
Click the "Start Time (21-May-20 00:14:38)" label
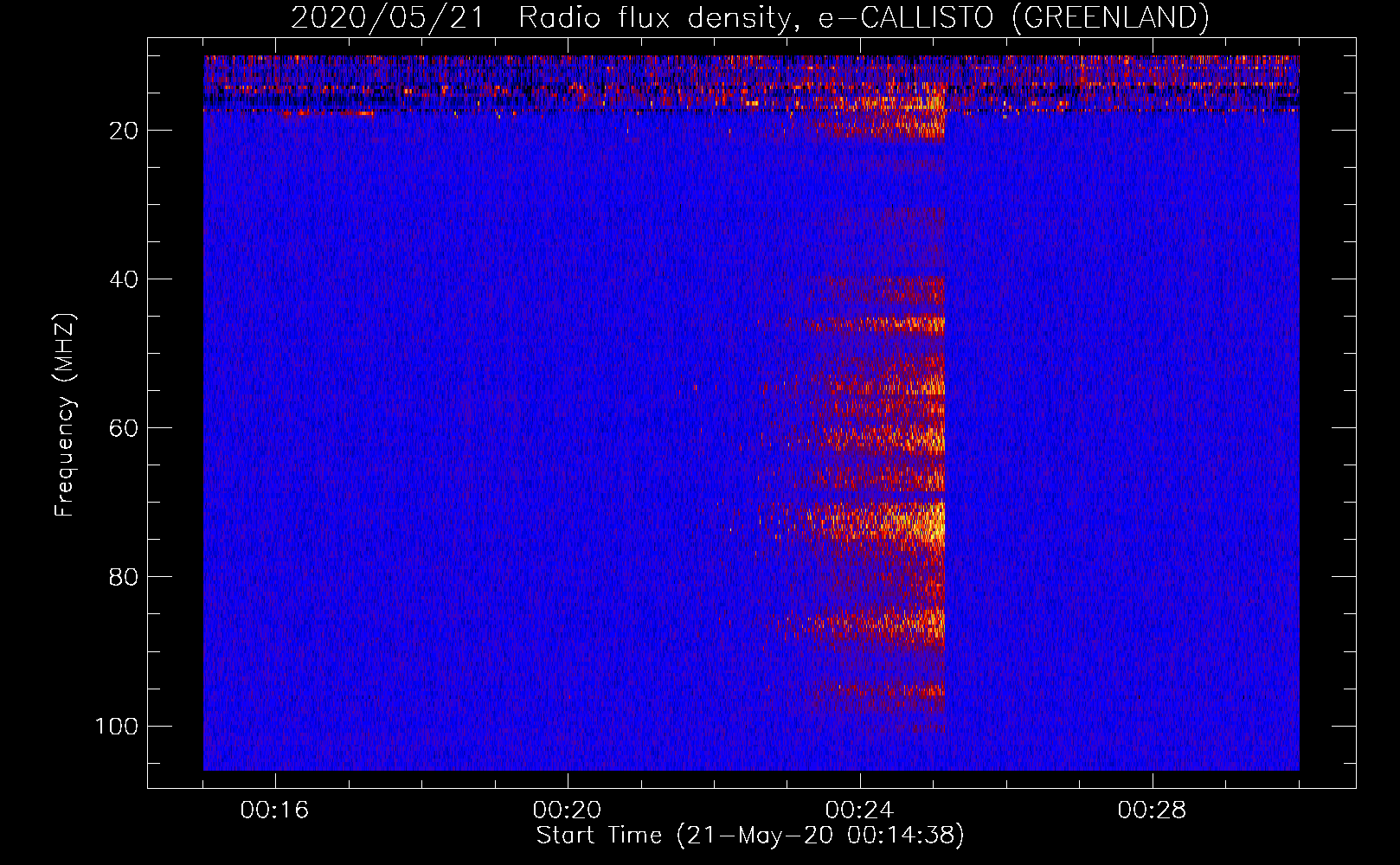coord(750,836)
